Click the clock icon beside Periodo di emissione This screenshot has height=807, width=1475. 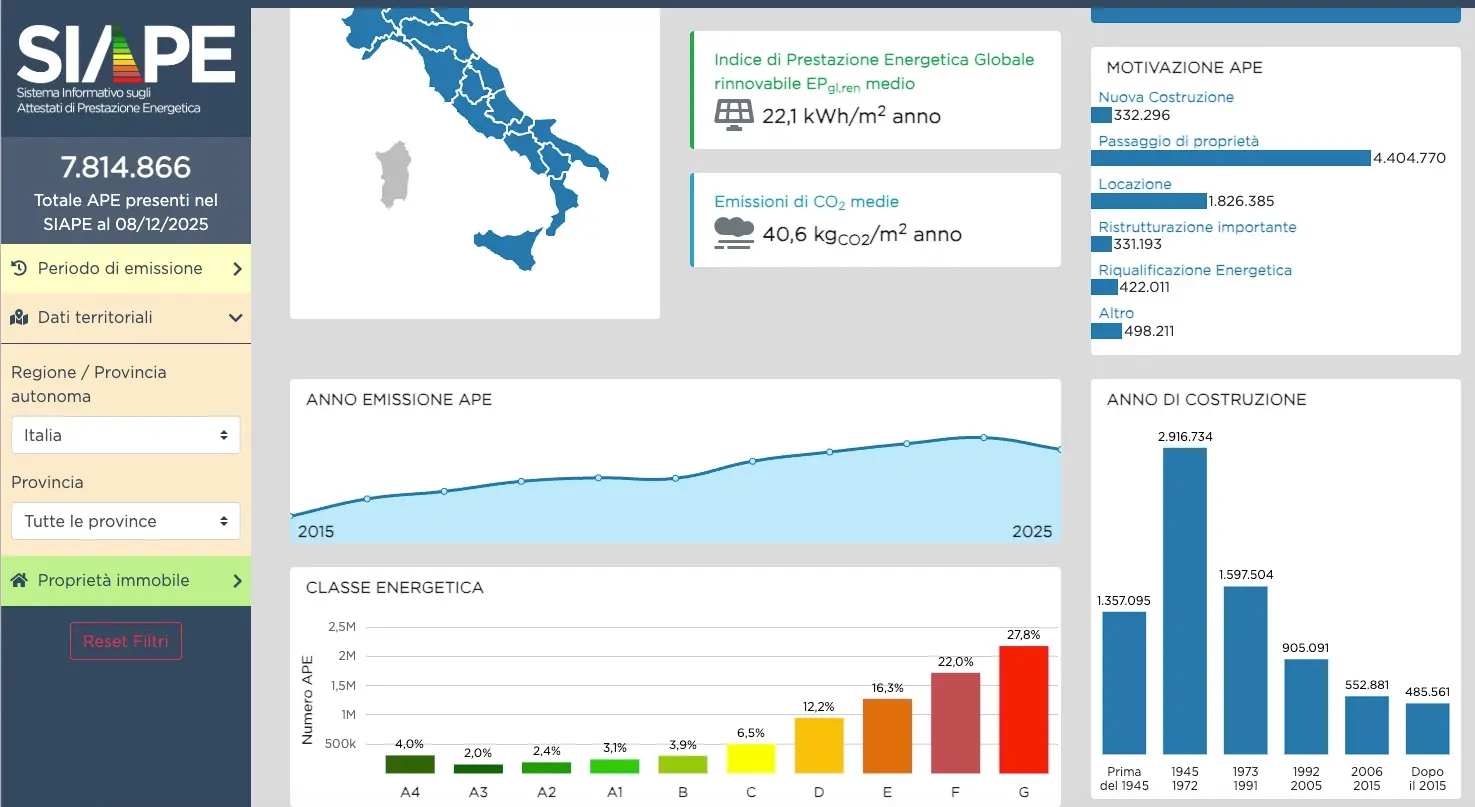[19, 268]
